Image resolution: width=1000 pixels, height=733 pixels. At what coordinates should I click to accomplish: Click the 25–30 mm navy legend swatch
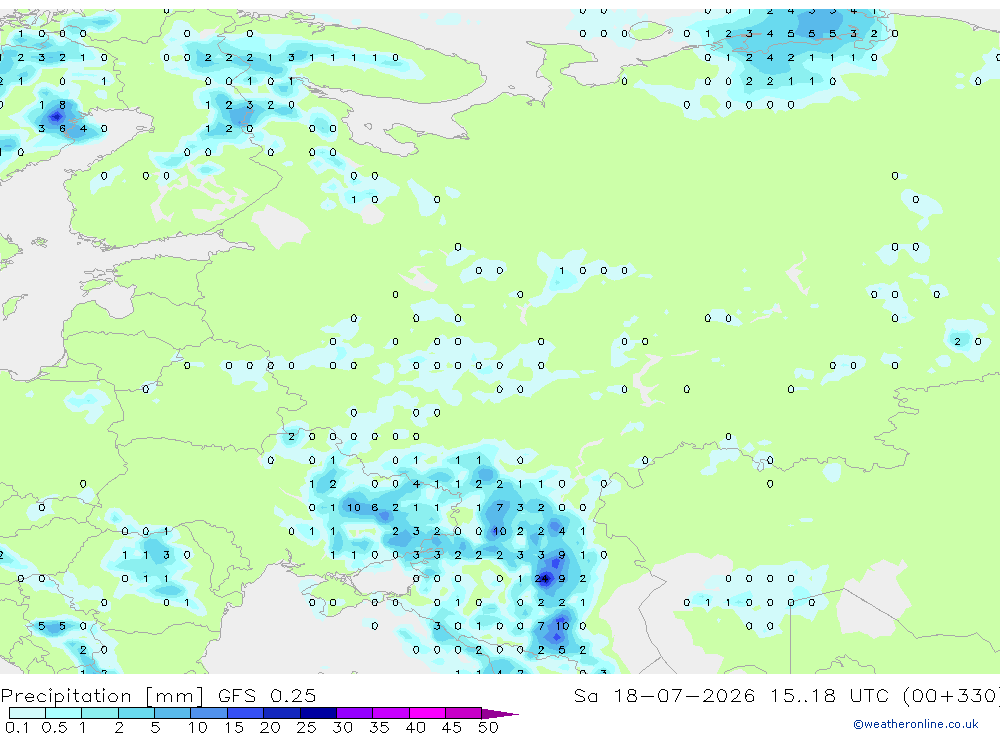pos(318,713)
